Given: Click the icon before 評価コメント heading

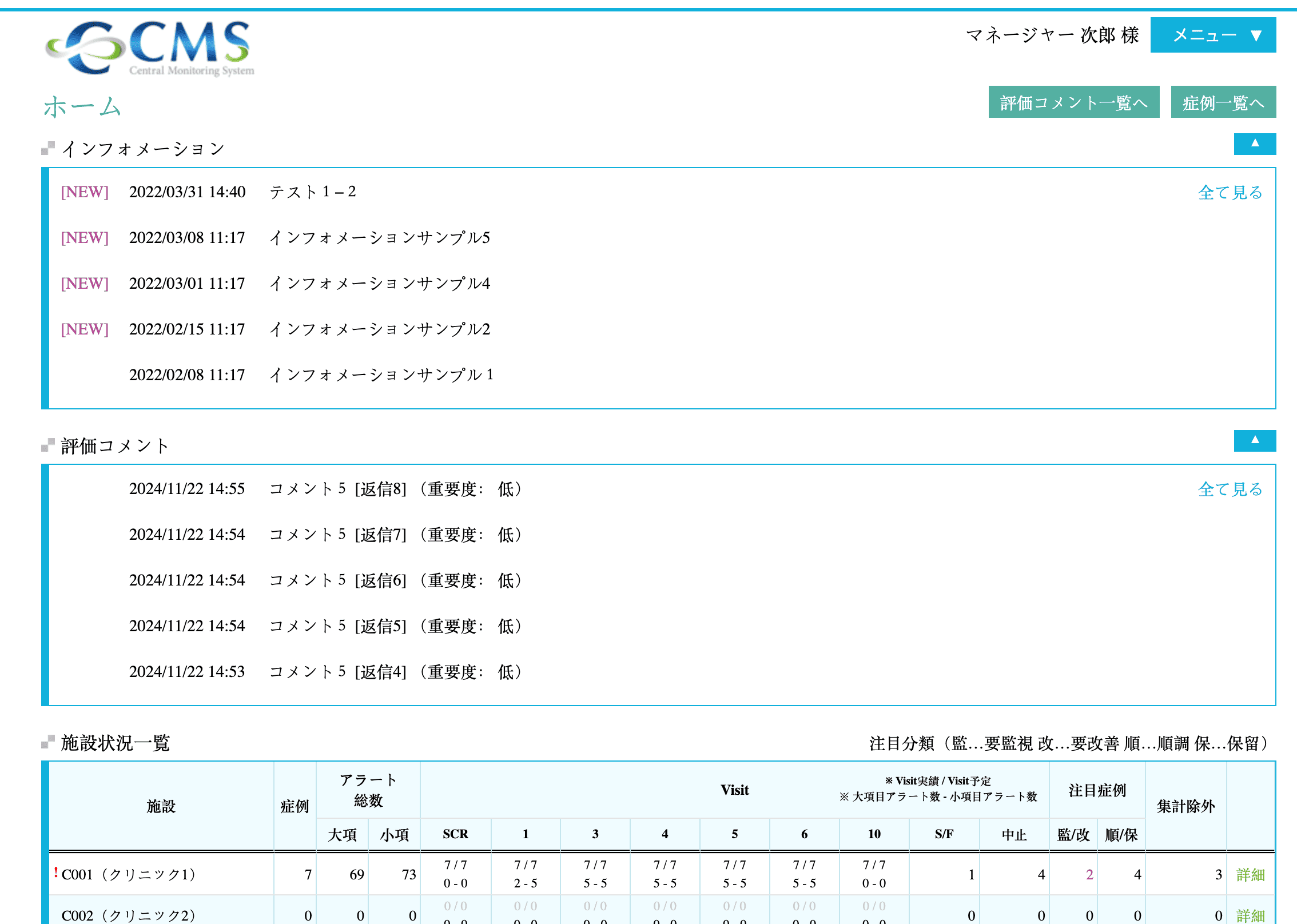Looking at the screenshot, I should tap(47, 446).
